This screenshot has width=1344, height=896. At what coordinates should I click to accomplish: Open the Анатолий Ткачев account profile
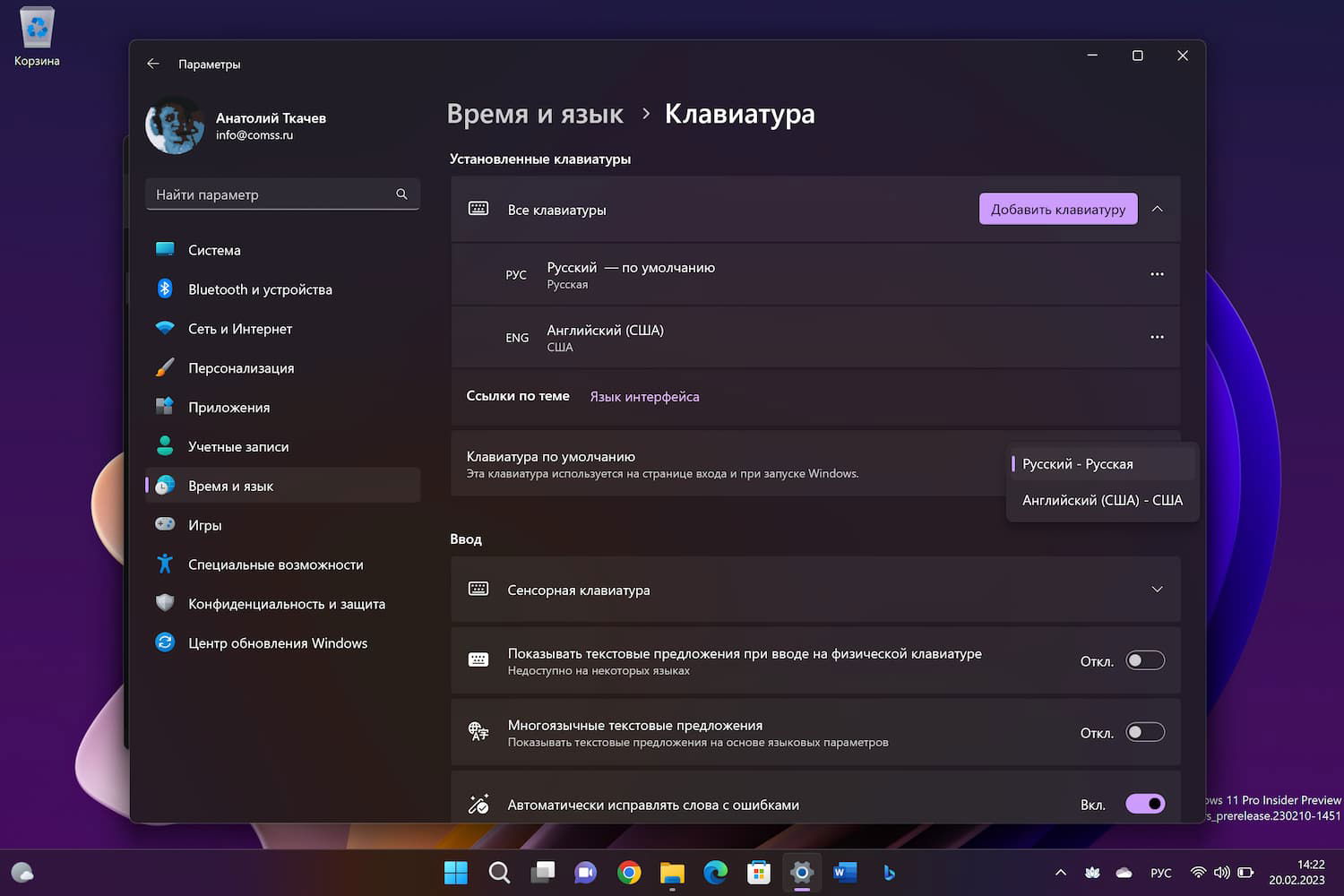pyautogui.click(x=237, y=125)
